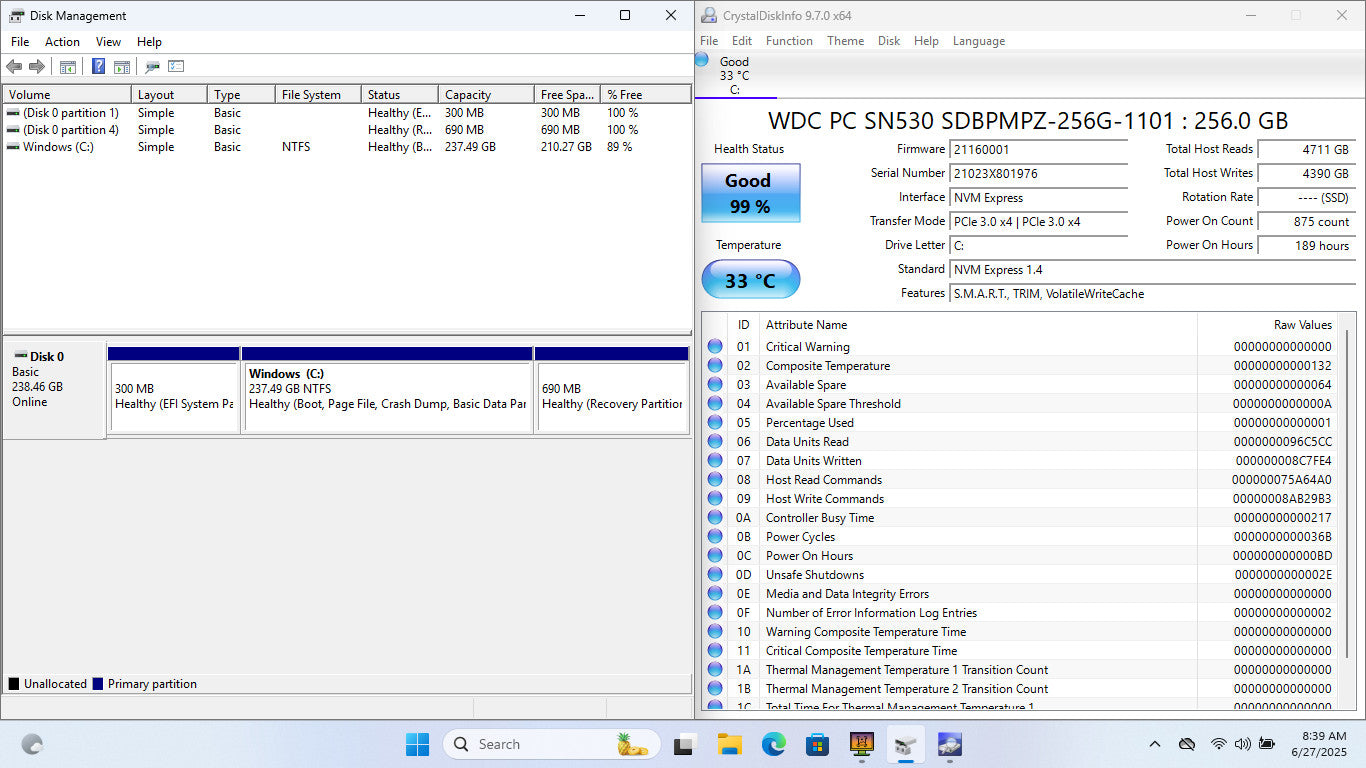Click the Refresh disk icon in the toolbar

coord(152,67)
